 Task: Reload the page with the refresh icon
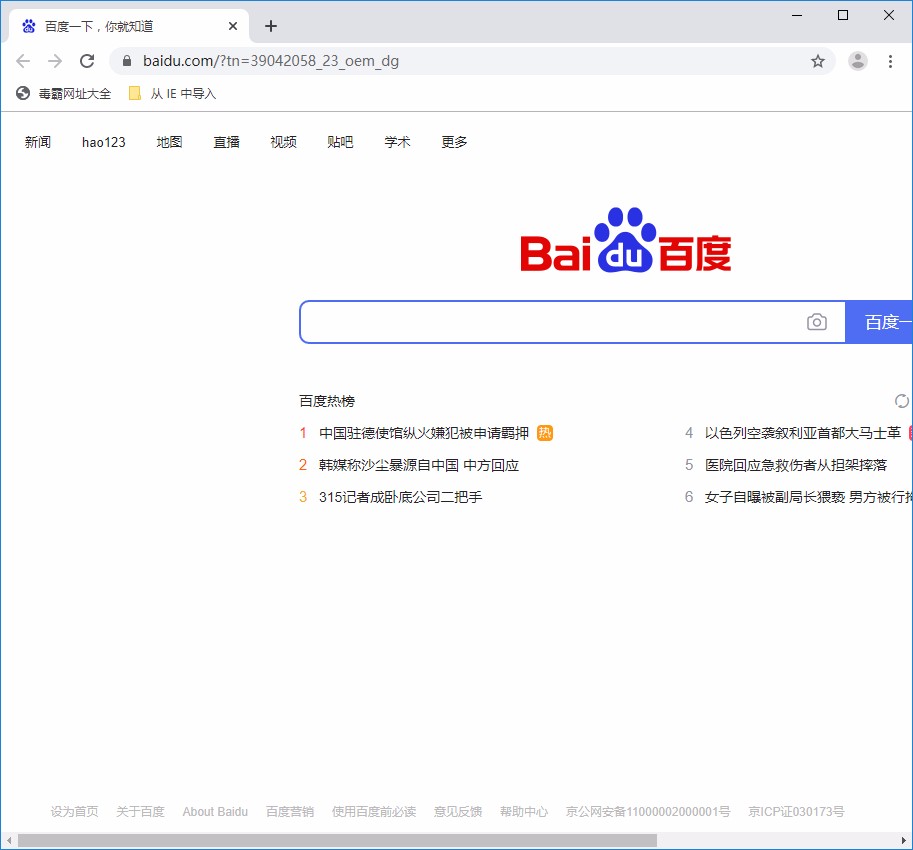[87, 61]
